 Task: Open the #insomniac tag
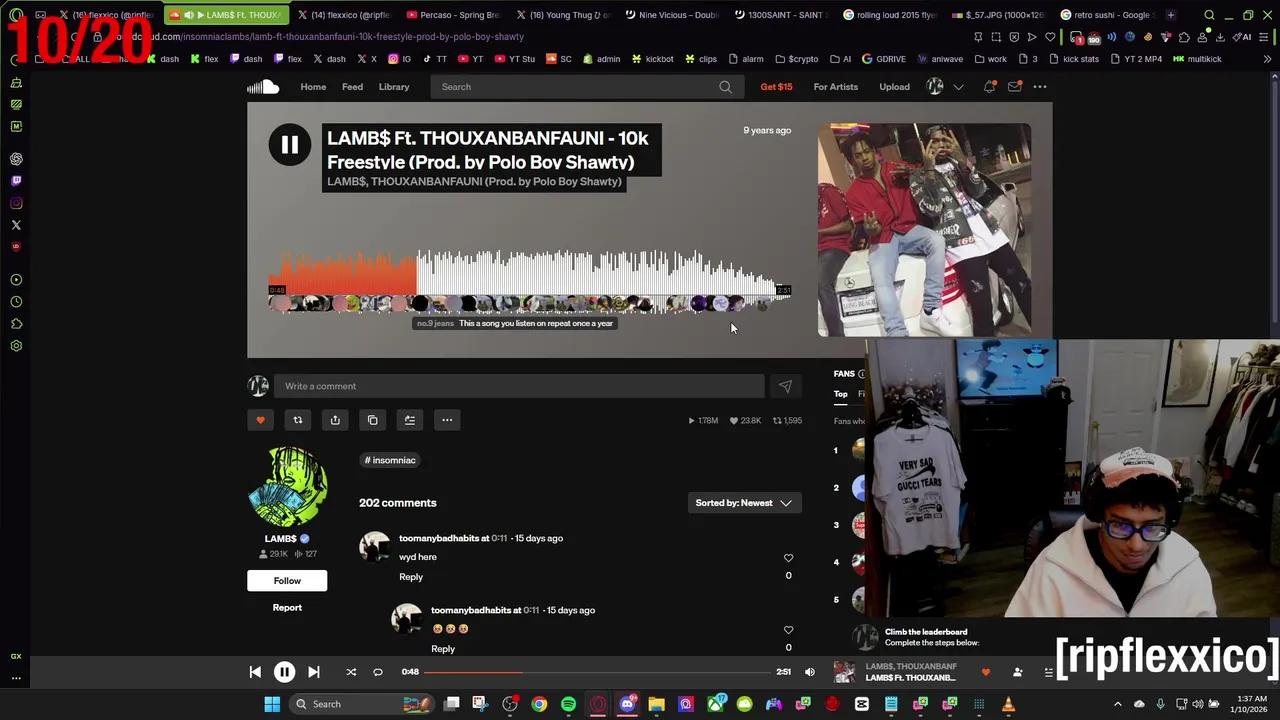[390, 460]
